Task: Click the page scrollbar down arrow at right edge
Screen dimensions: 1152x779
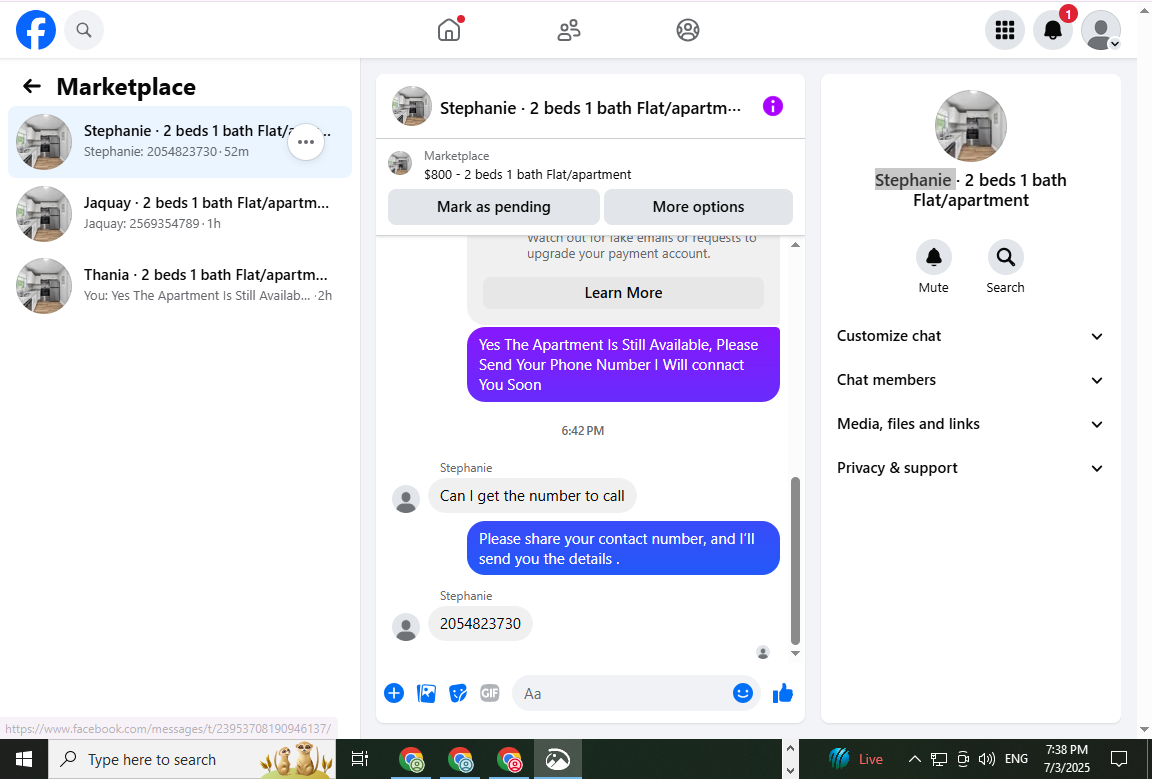Action: coord(1145,729)
